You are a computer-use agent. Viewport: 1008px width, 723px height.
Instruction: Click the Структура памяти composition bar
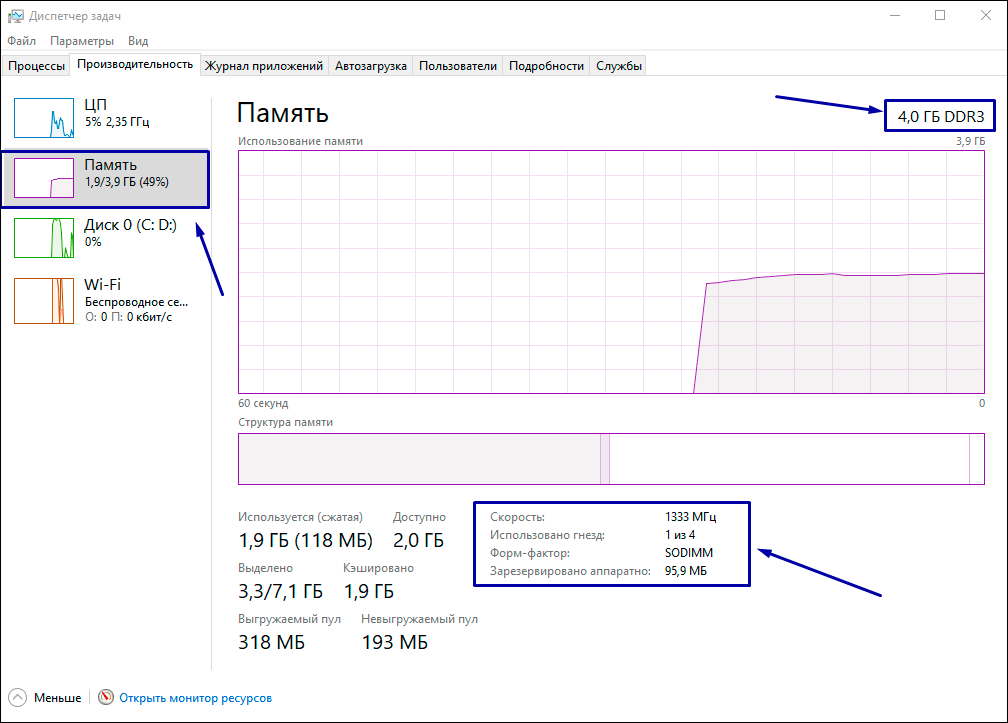(612, 460)
